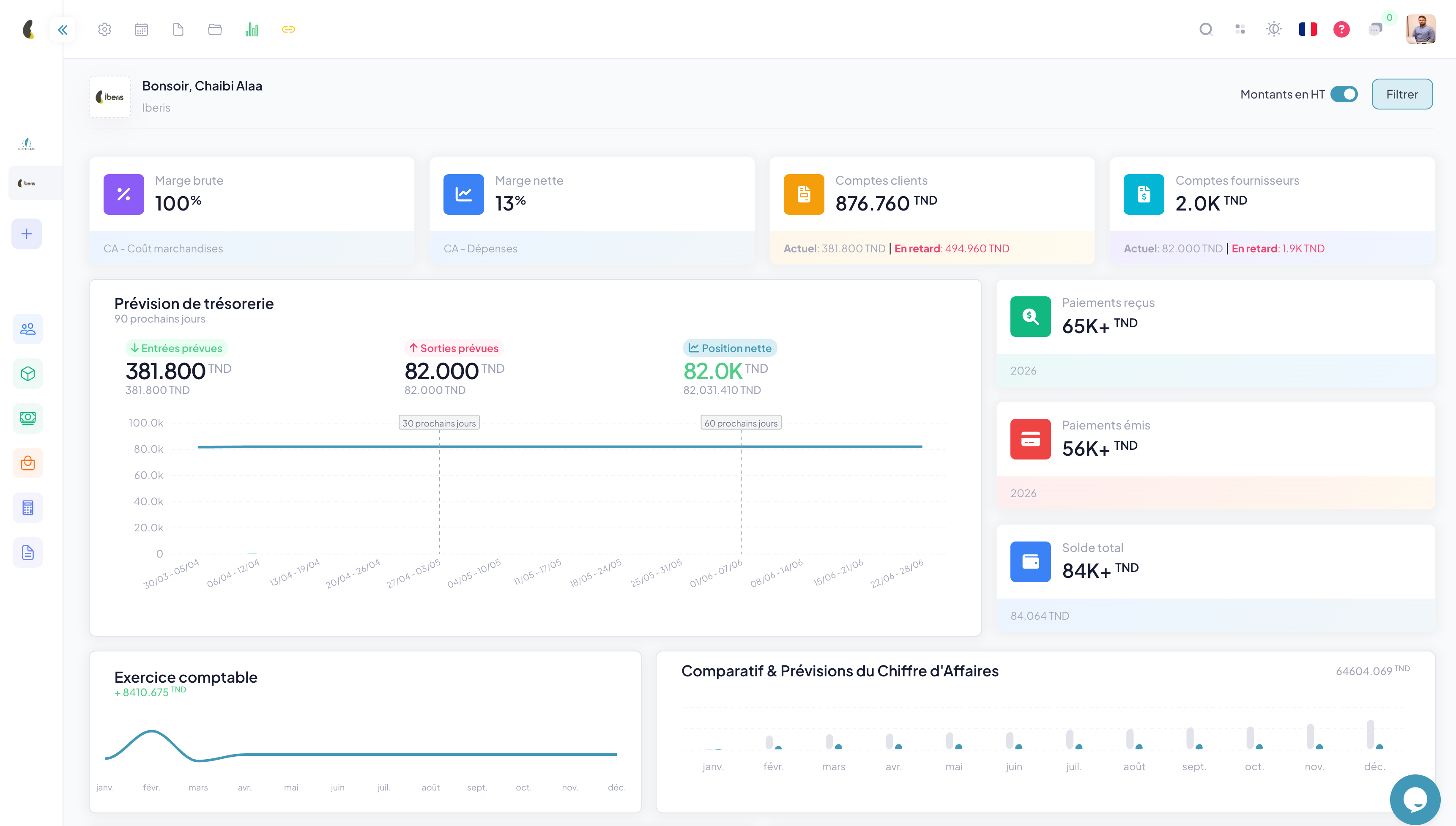Open the green bar chart reports icon
The width and height of the screenshot is (1456, 826).
tap(252, 30)
